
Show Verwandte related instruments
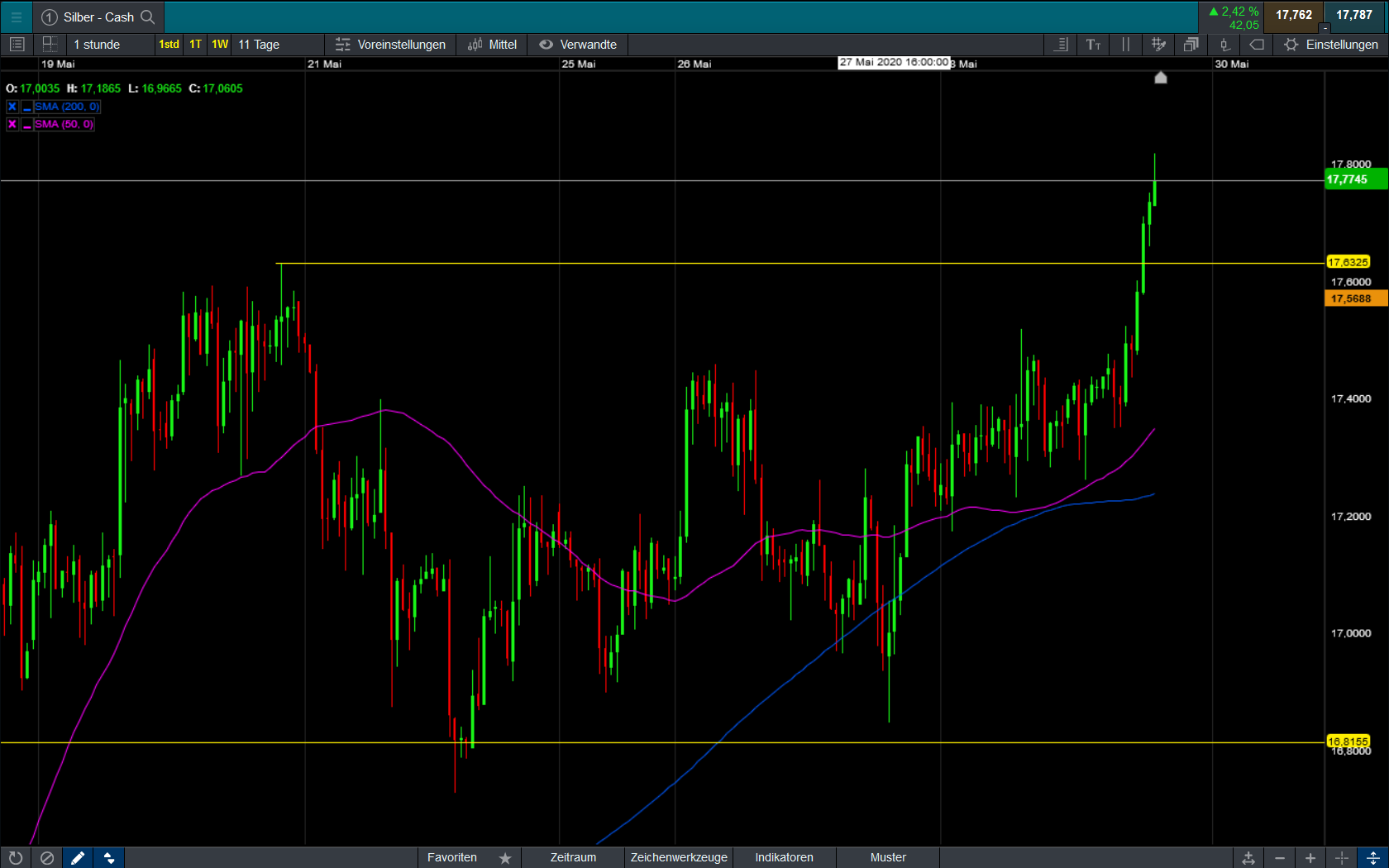click(x=578, y=45)
